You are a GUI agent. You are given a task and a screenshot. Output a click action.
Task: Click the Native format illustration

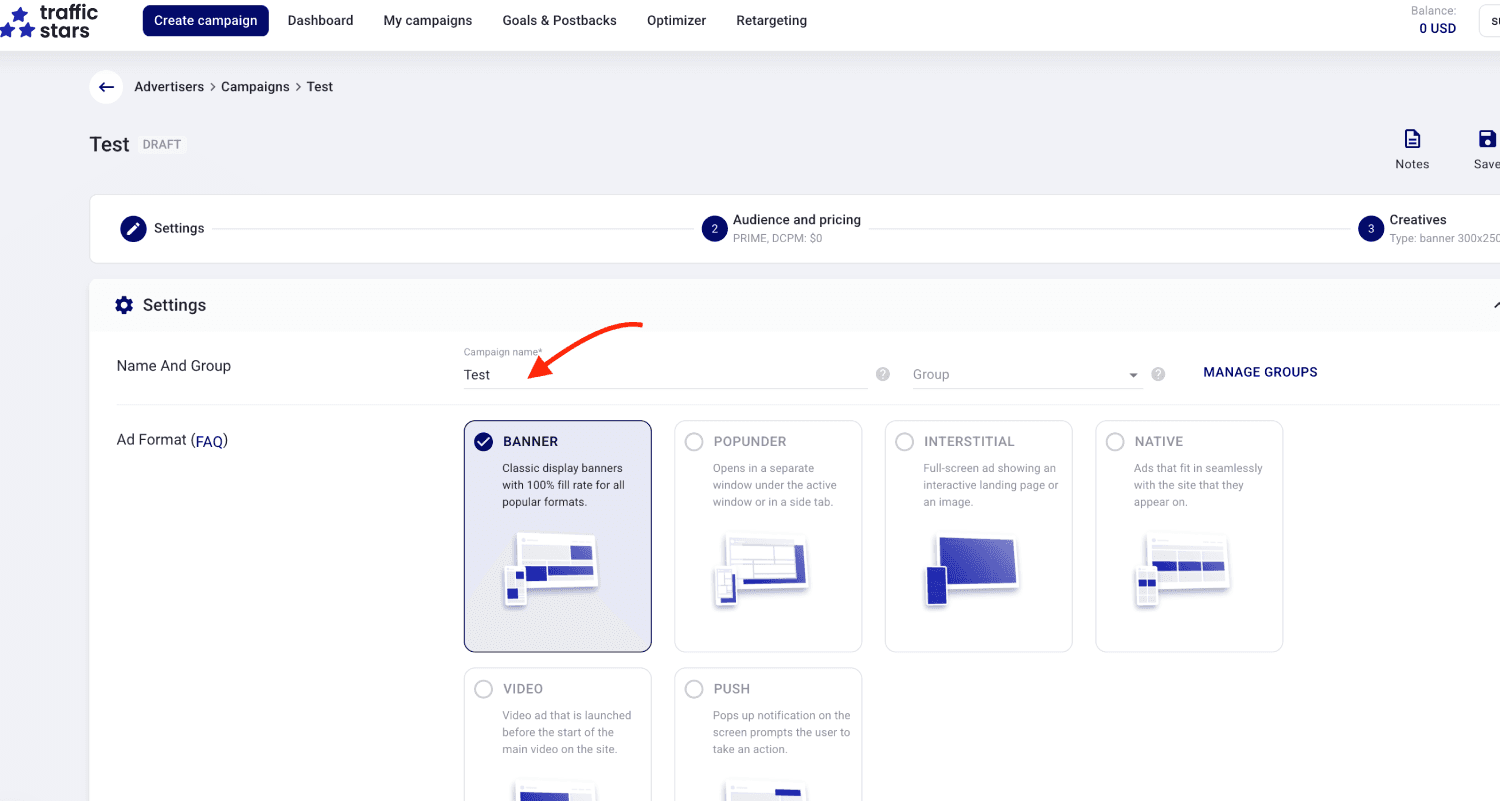pos(1181,569)
